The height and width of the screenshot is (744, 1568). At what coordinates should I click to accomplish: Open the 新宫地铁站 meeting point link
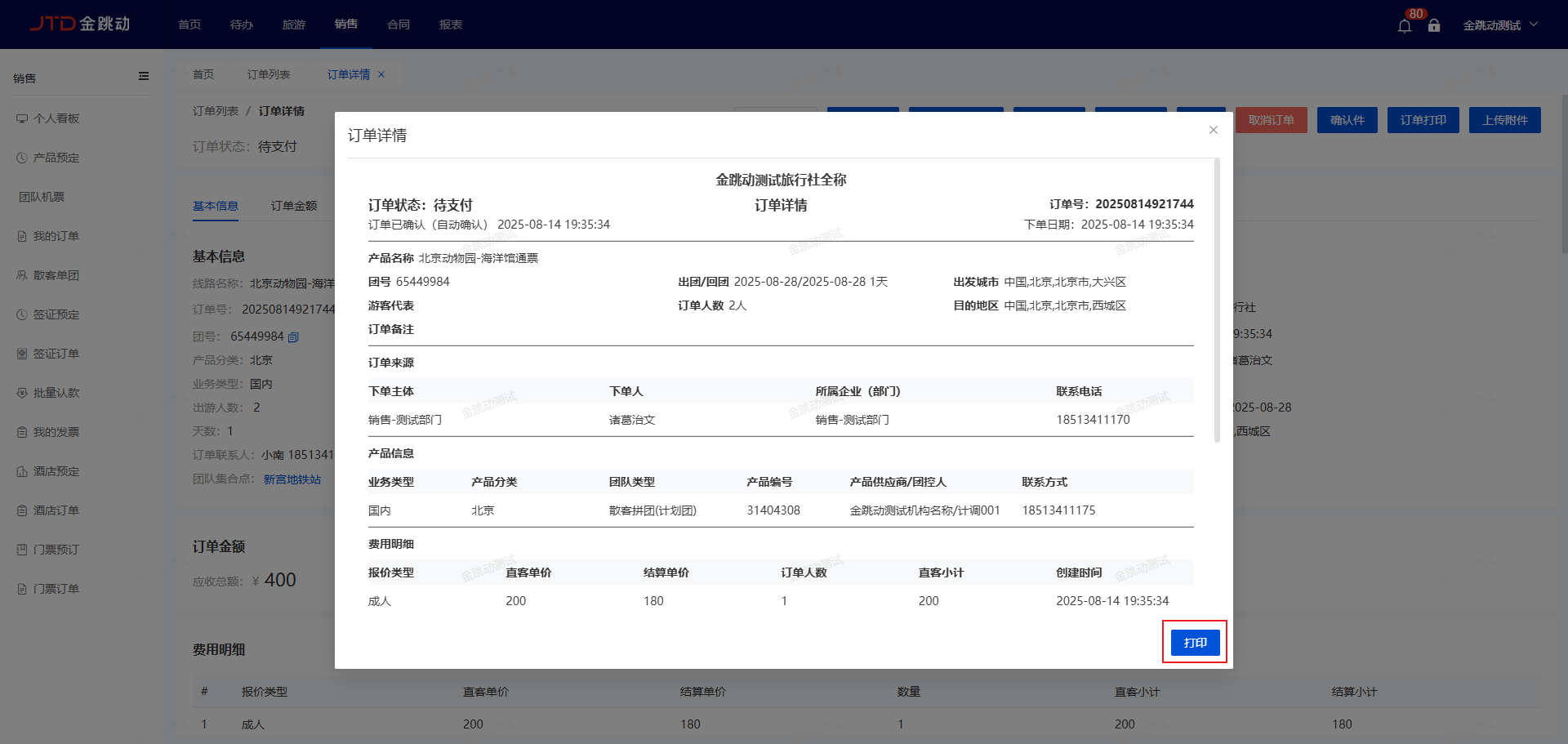pos(292,479)
